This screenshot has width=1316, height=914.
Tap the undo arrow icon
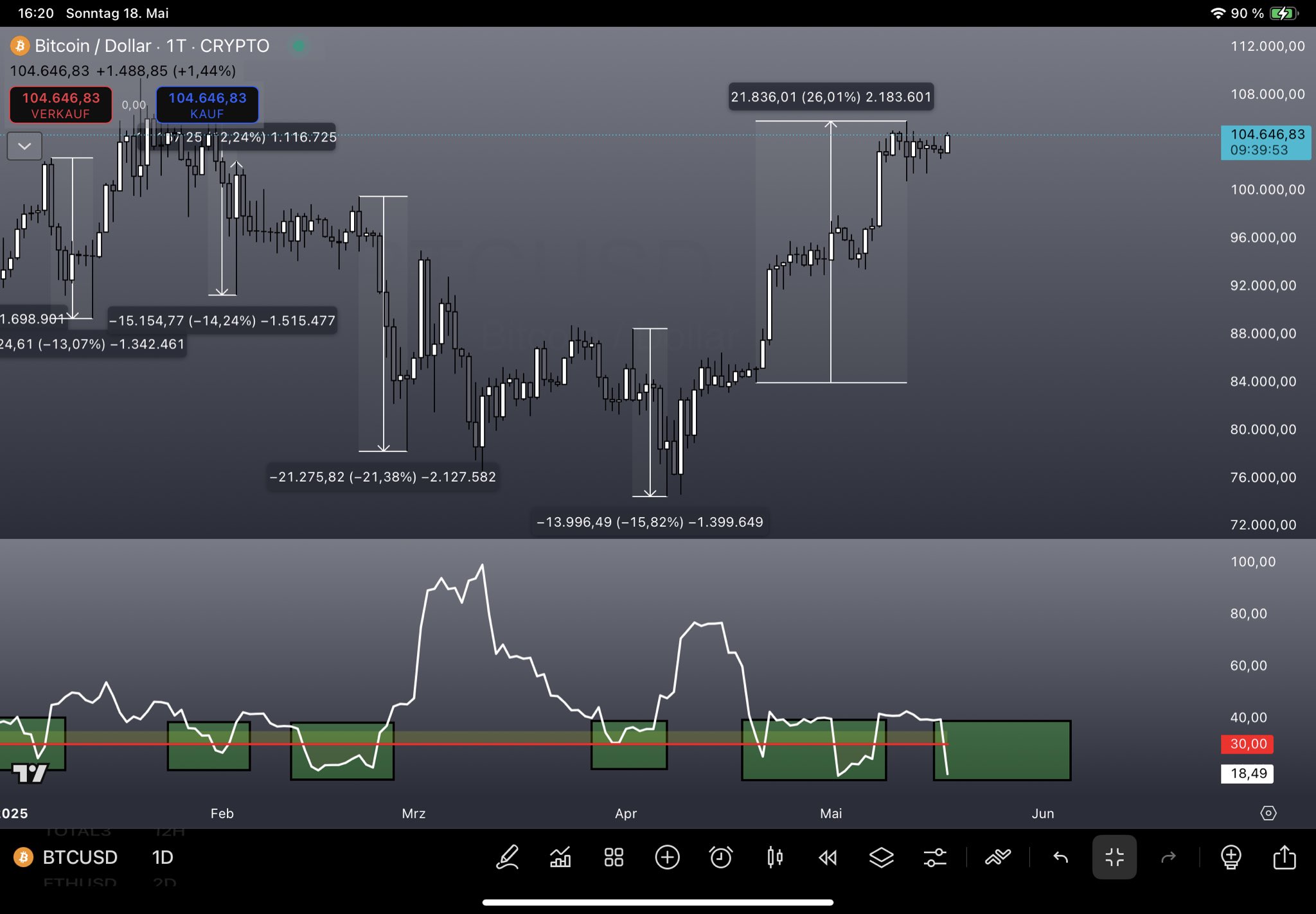1060,857
